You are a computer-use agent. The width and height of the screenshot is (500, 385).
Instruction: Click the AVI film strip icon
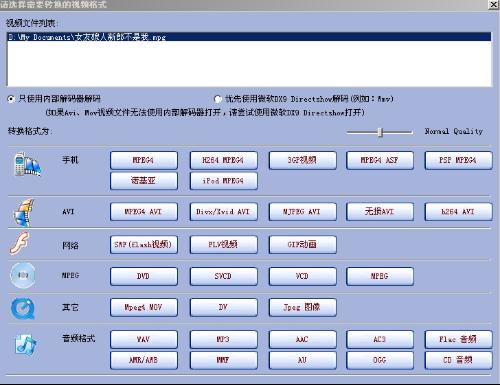click(x=23, y=212)
